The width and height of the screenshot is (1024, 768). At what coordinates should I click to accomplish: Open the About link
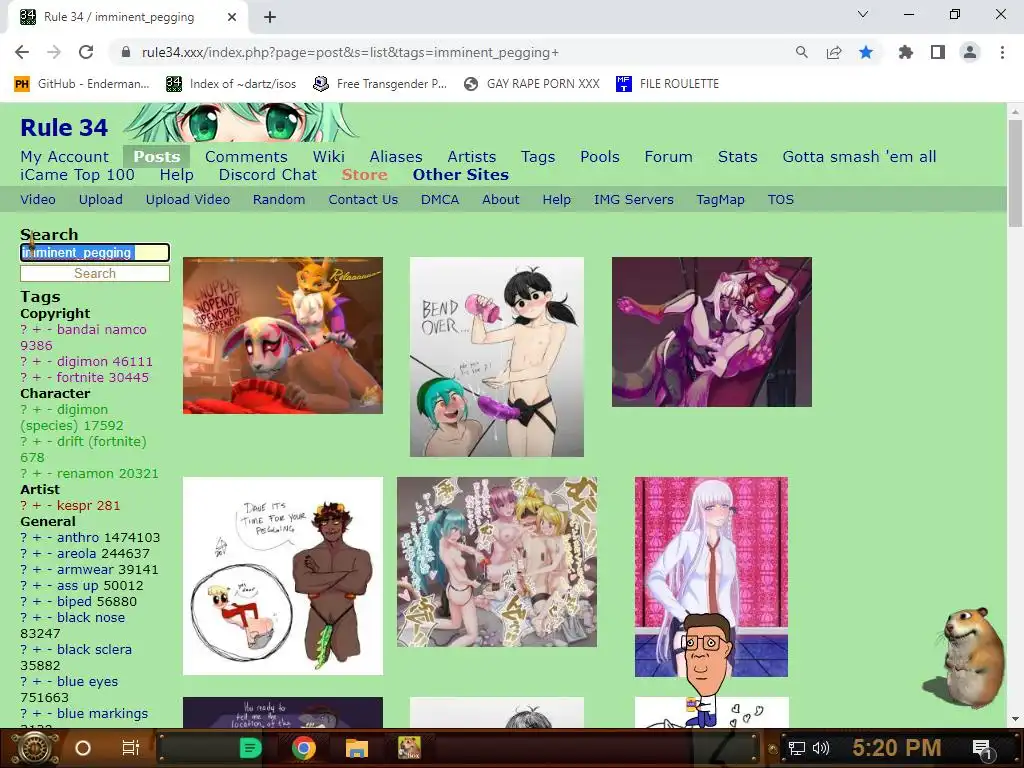(501, 200)
